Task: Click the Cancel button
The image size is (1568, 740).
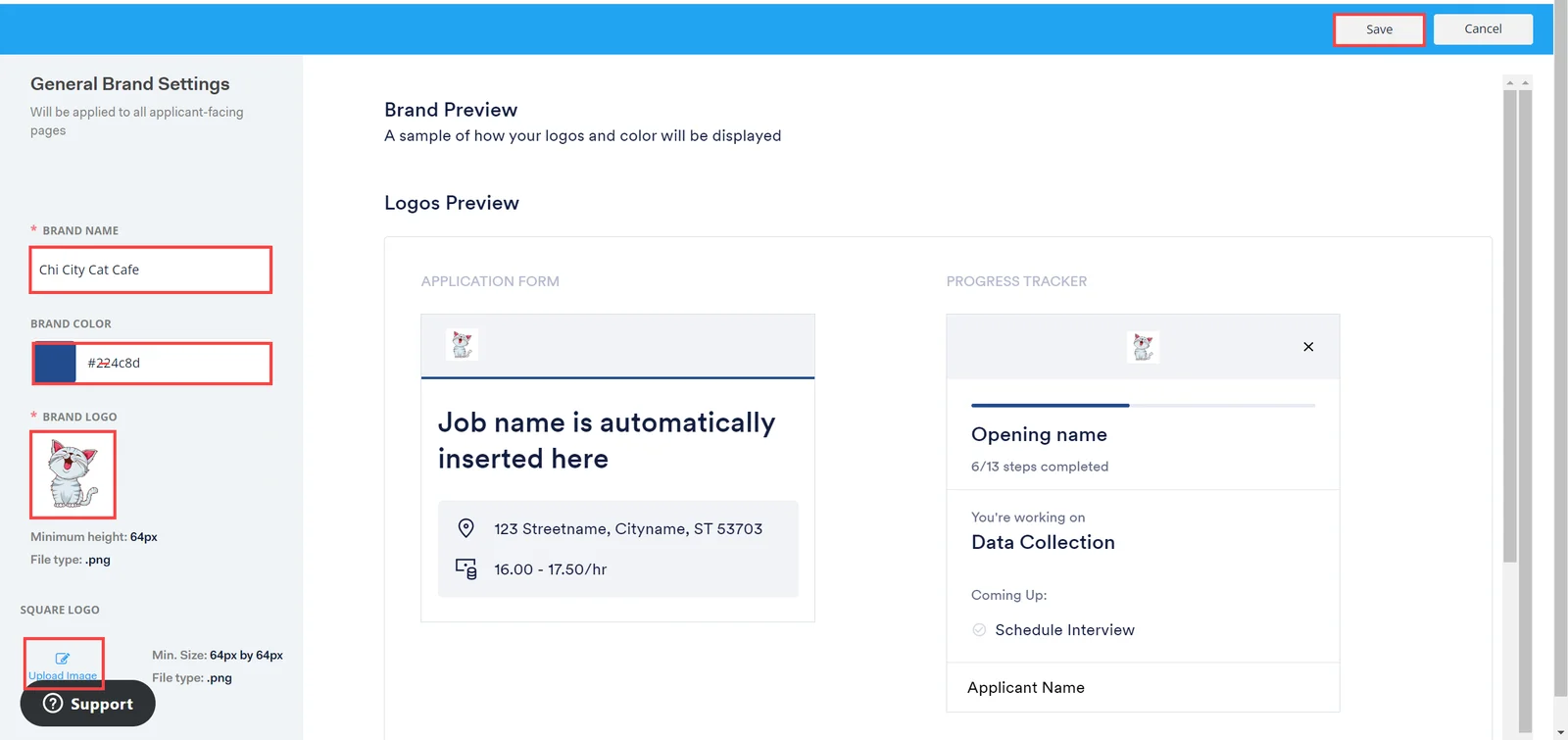Action: click(1483, 29)
